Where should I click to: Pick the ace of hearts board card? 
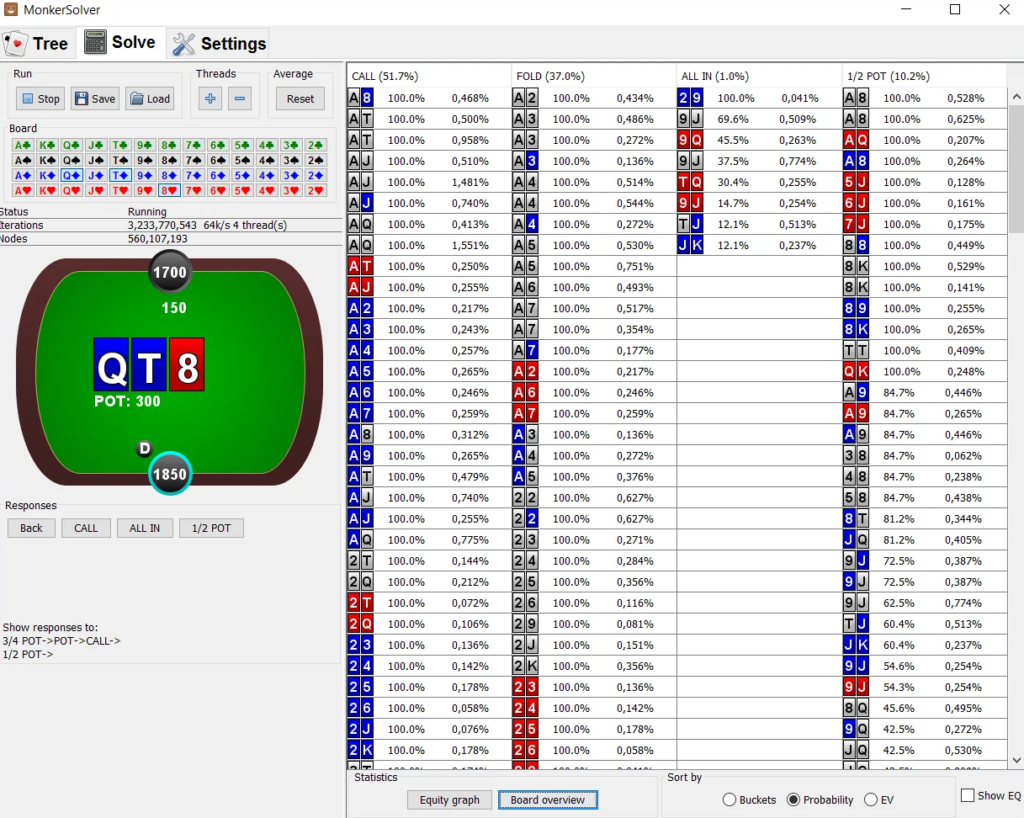pyautogui.click(x=22, y=190)
